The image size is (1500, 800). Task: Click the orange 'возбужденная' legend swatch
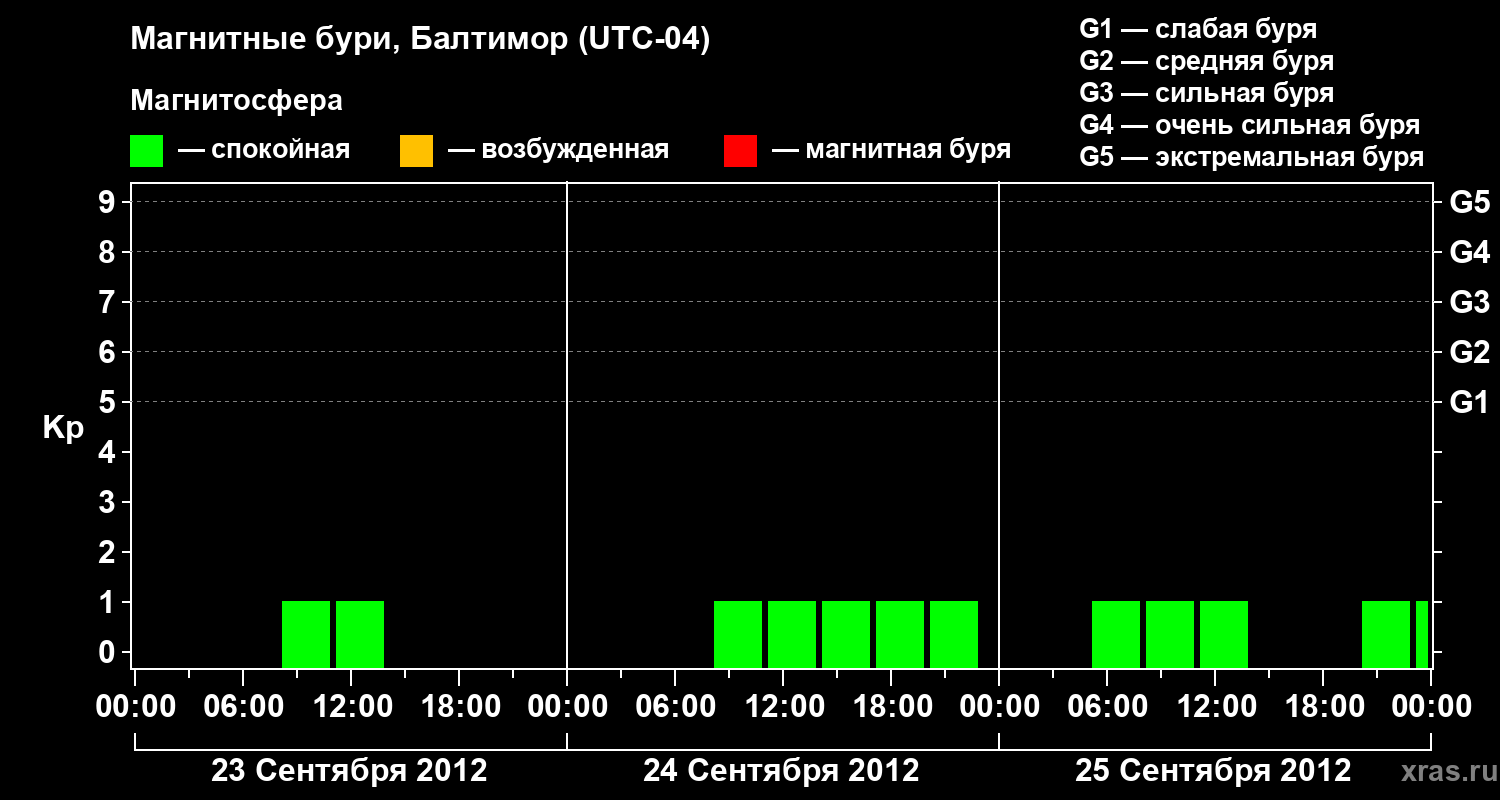[416, 151]
